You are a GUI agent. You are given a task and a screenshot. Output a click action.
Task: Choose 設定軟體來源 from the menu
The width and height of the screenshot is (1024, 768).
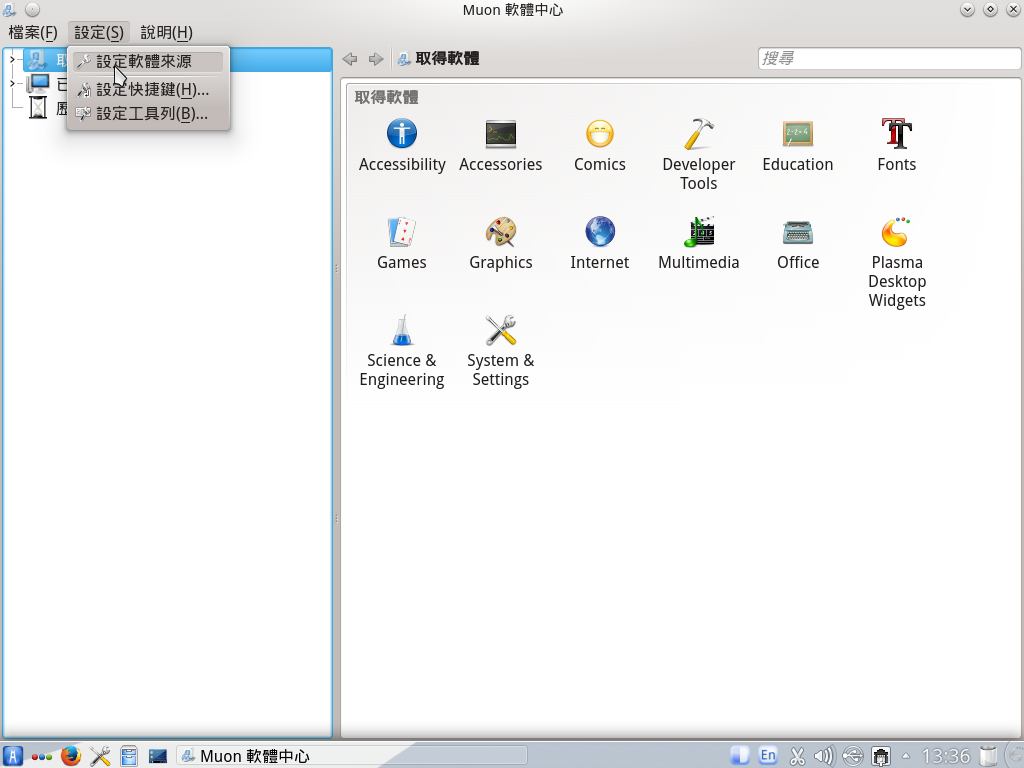point(144,62)
